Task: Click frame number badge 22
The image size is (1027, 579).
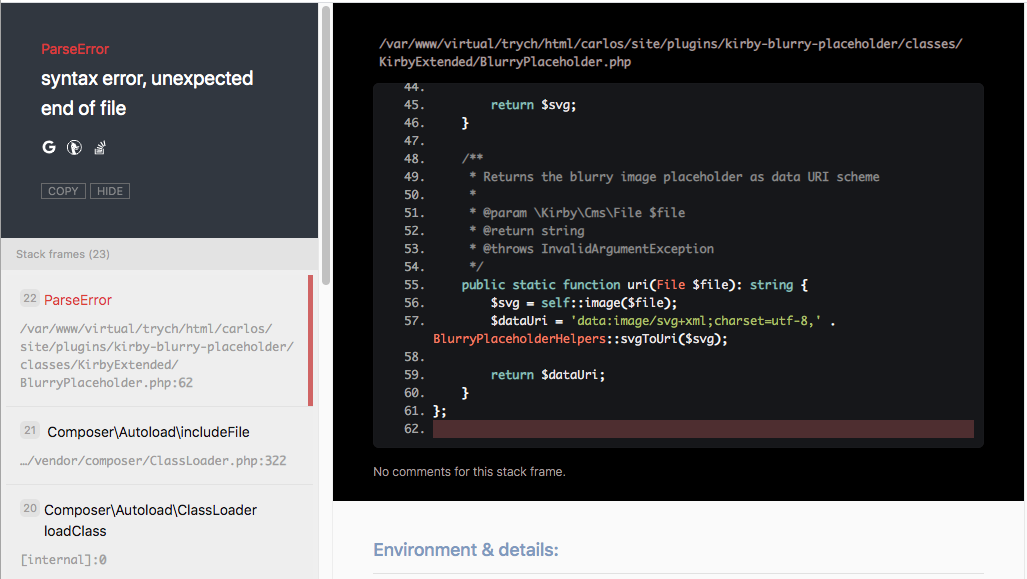Action: click(29, 298)
